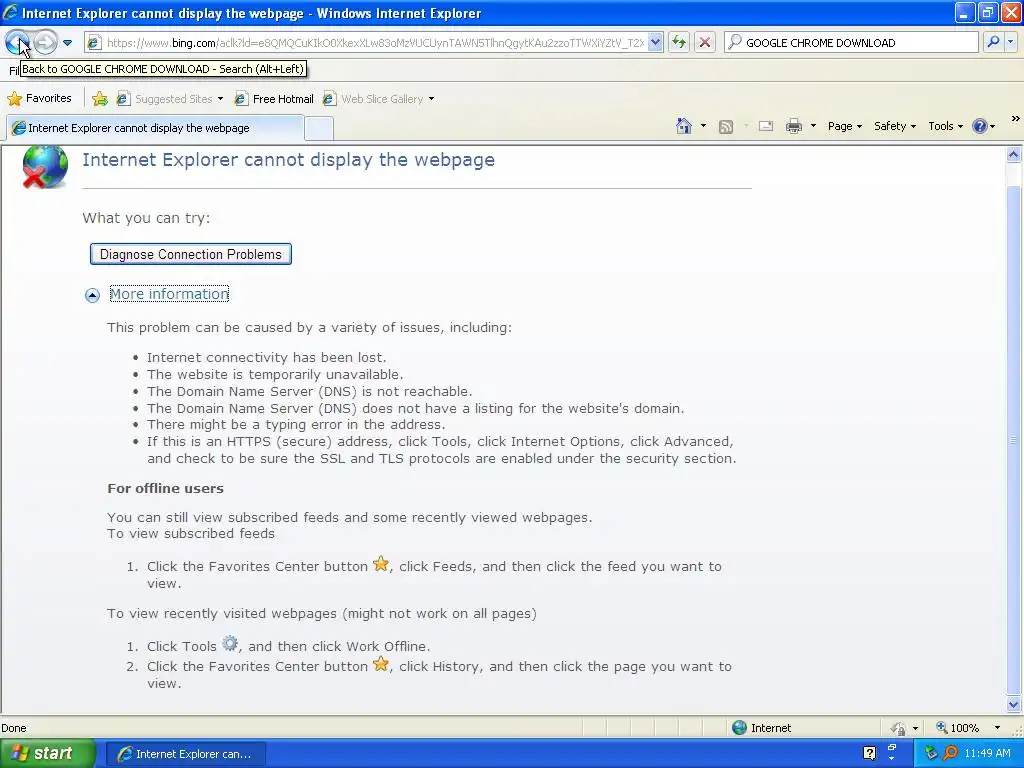1024x768 pixels.
Task: Expand the zoom level dropdown arrow
Action: pyautogui.click(x=997, y=728)
